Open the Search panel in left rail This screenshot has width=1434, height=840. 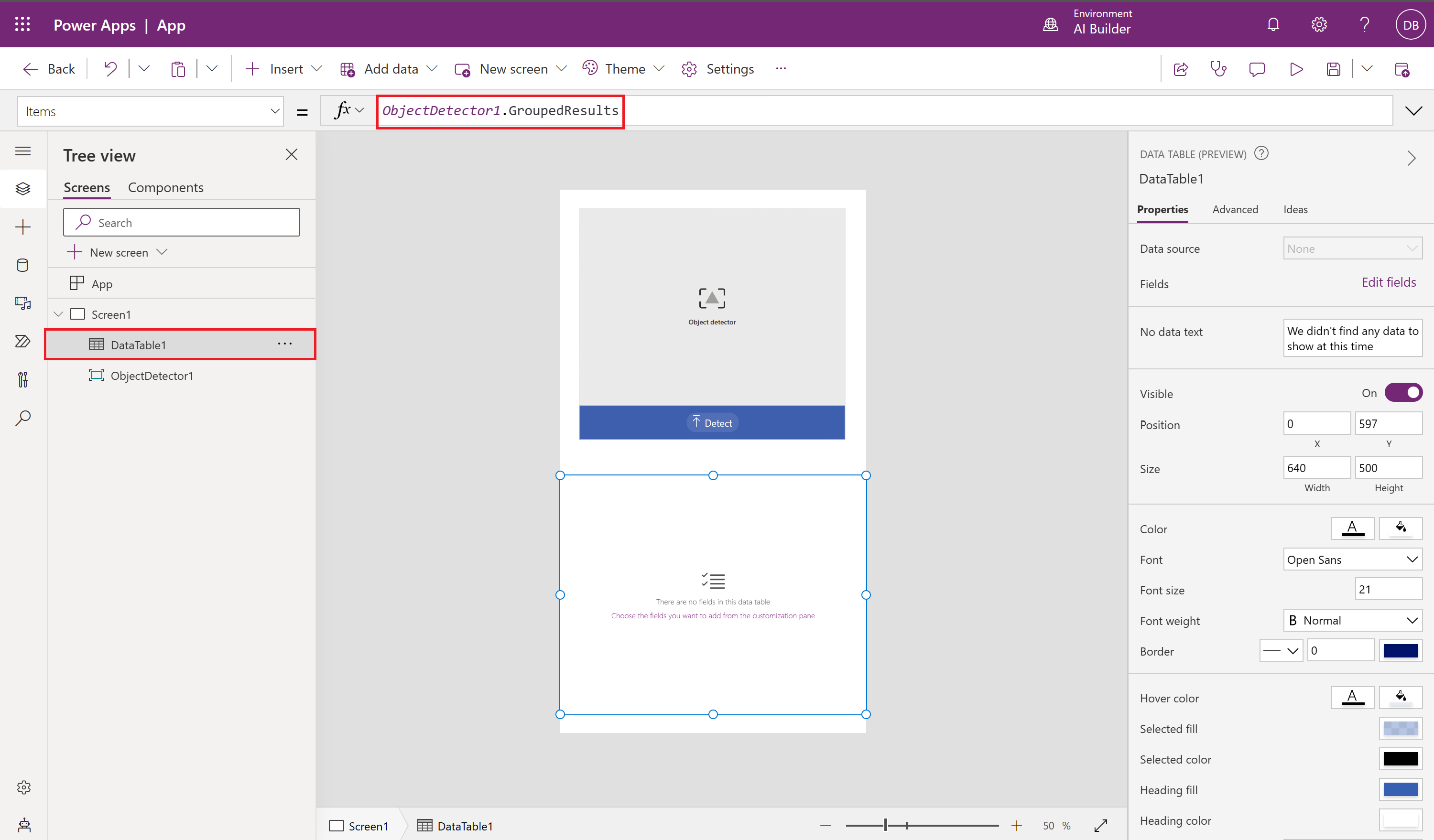click(x=23, y=418)
